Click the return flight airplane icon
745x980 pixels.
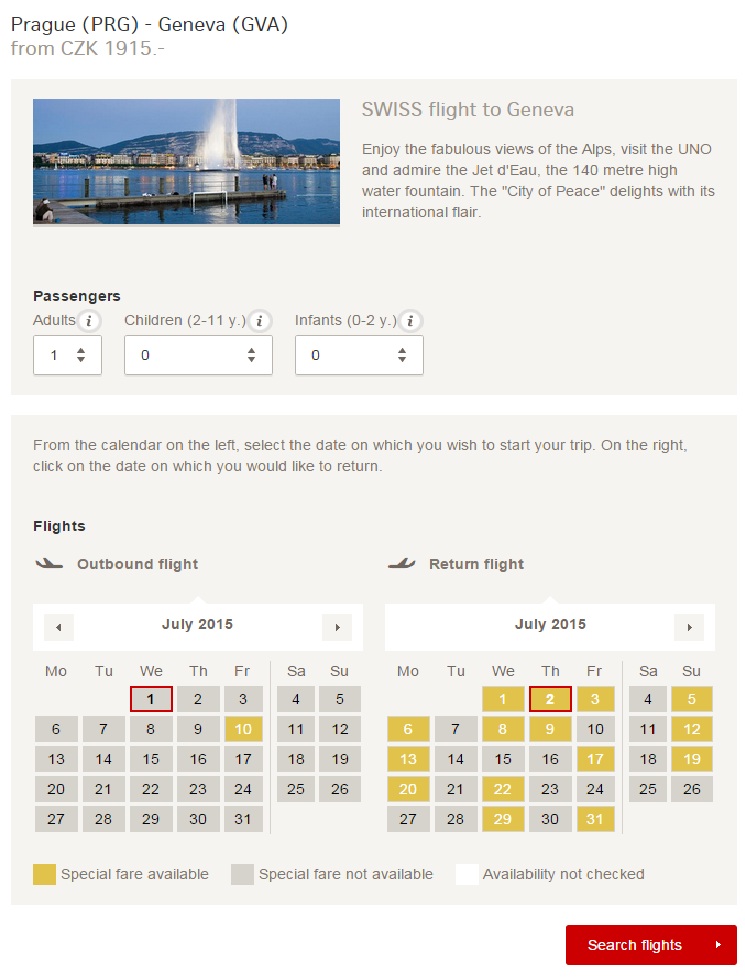[x=401, y=564]
